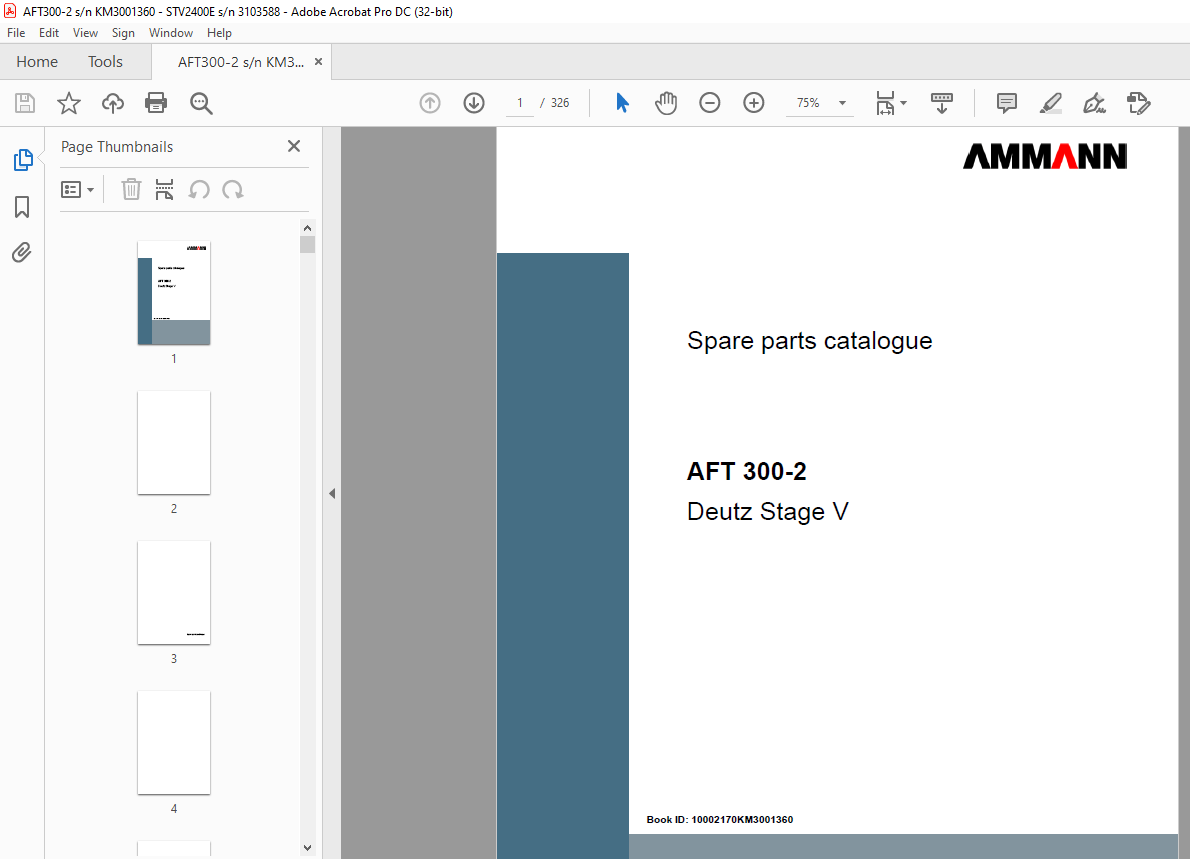Select page 2 thumbnail
Screen dimensions: 1190x859
pos(174,442)
